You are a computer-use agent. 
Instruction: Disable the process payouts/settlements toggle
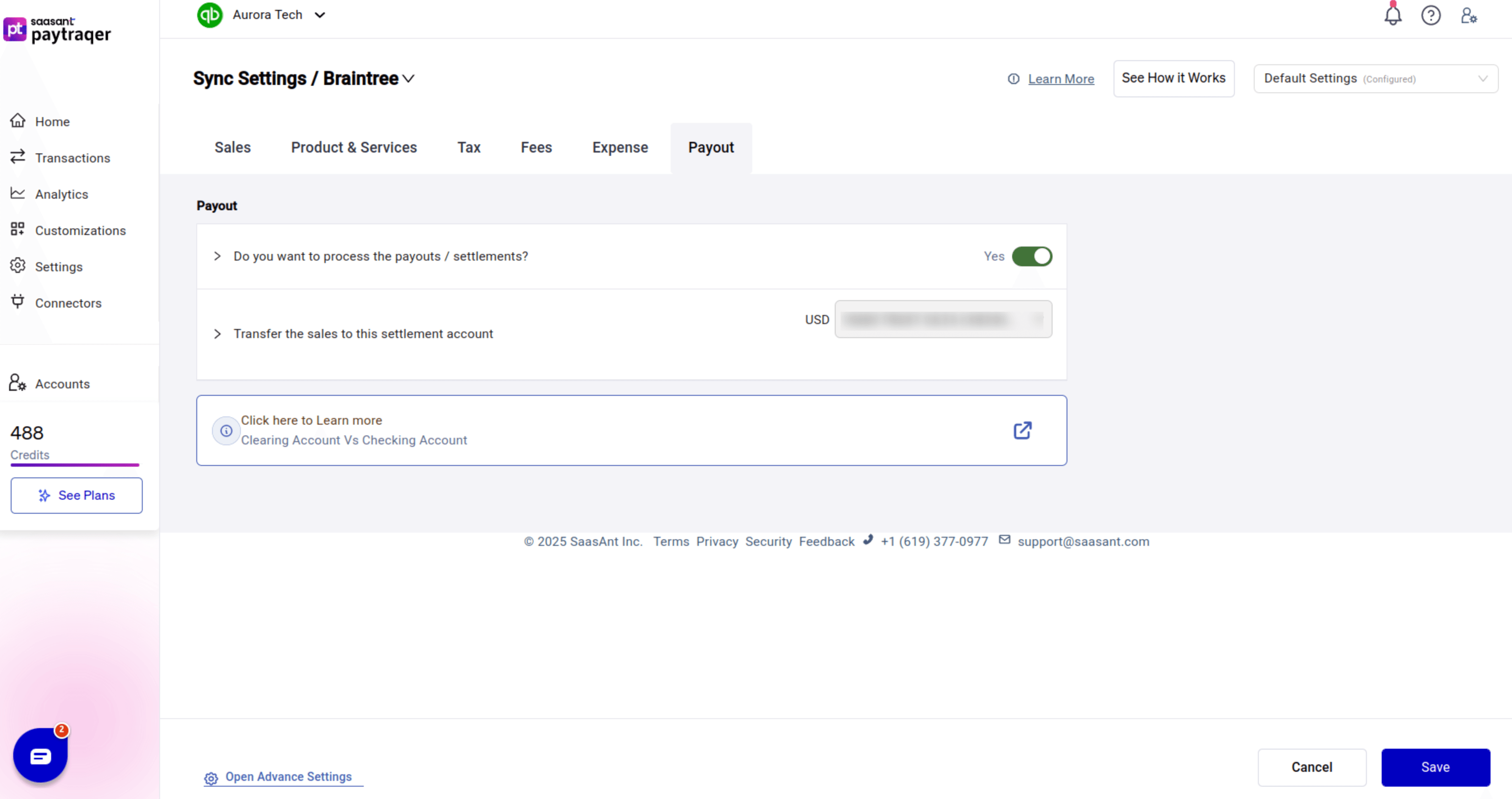pos(1032,256)
